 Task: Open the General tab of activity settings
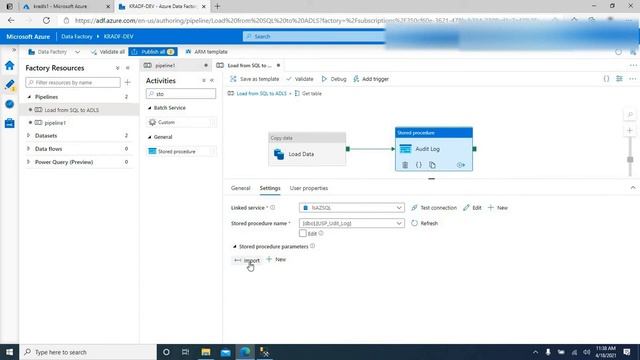[x=240, y=188]
